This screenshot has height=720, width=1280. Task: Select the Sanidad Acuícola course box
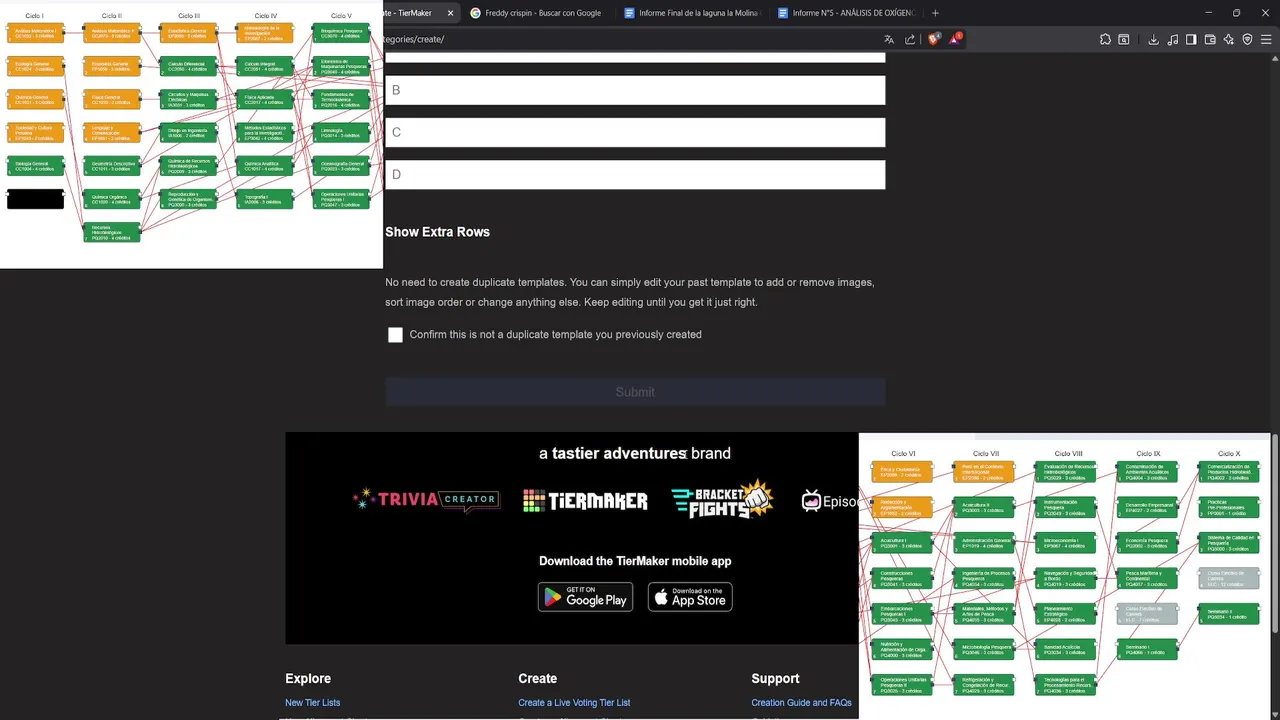1066,649
